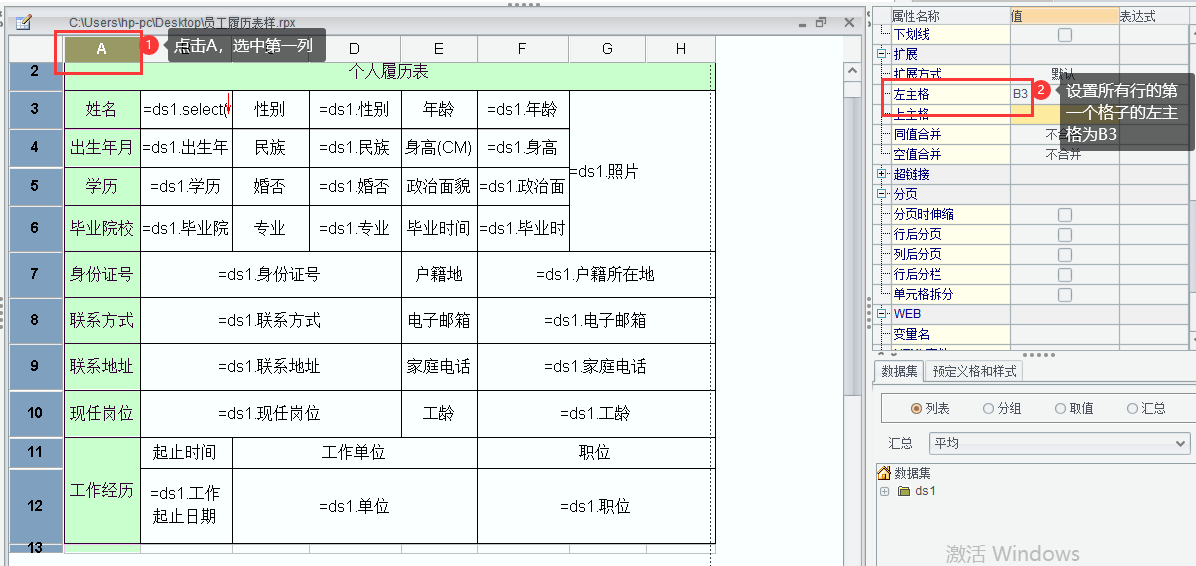Click the 空值合并 value showing 不合并
This screenshot has width=1196, height=566.
tap(1065, 154)
